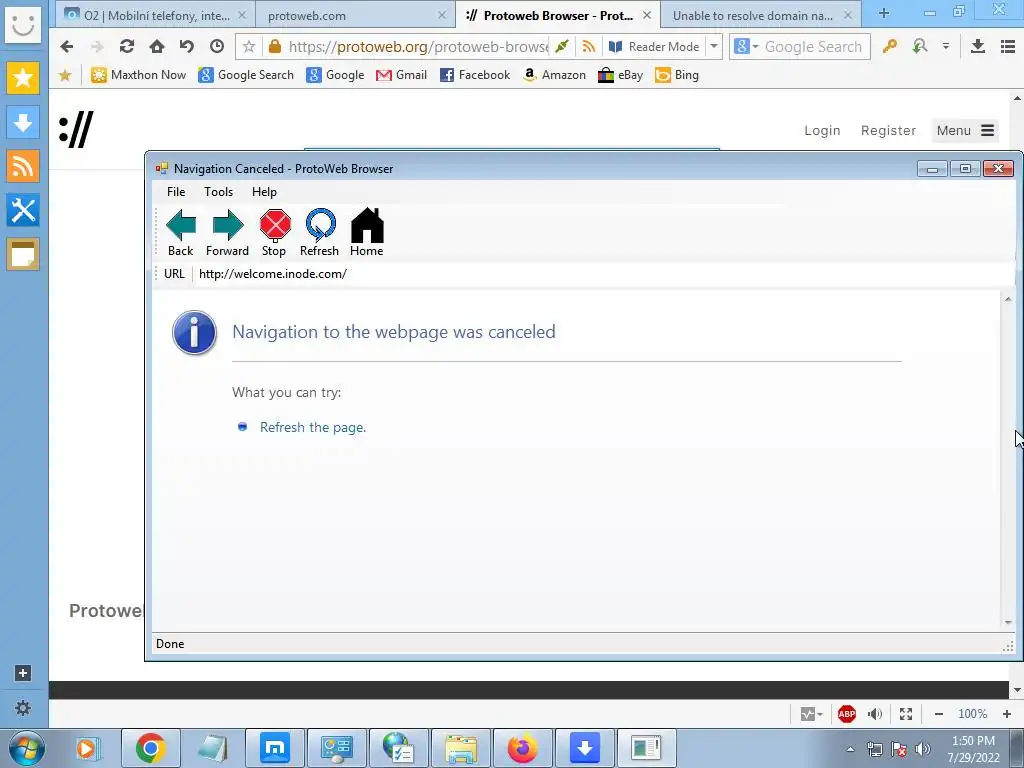Click Forward arrow in ProtoWeb Browser
The width and height of the screenshot is (1024, 768).
227,232
